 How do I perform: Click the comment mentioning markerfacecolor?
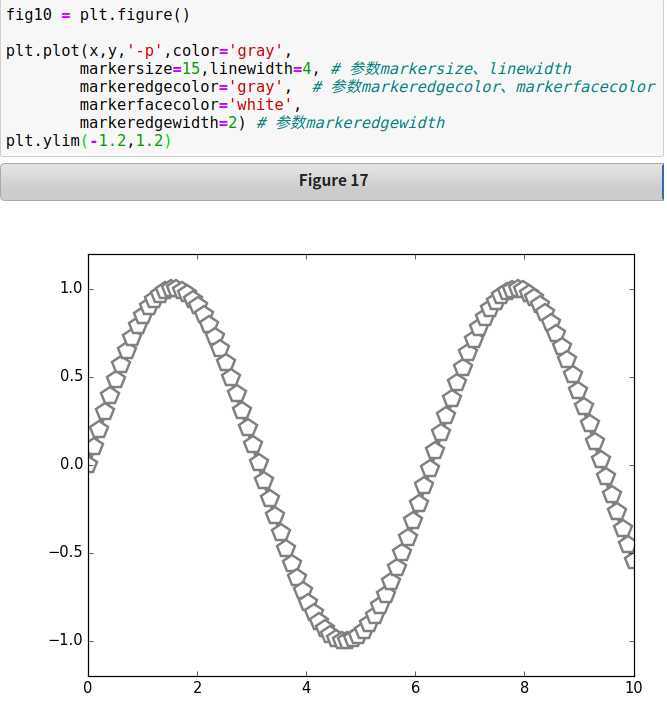[x=484, y=87]
